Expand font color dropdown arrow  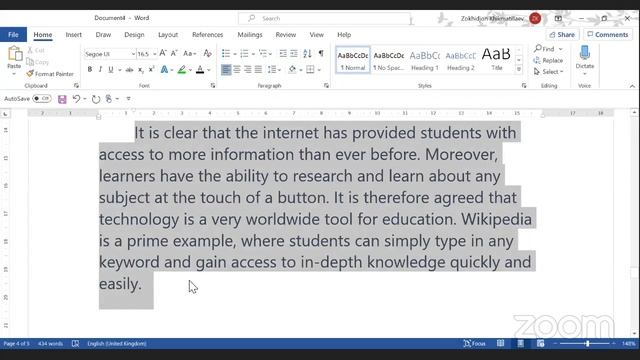[x=209, y=70]
